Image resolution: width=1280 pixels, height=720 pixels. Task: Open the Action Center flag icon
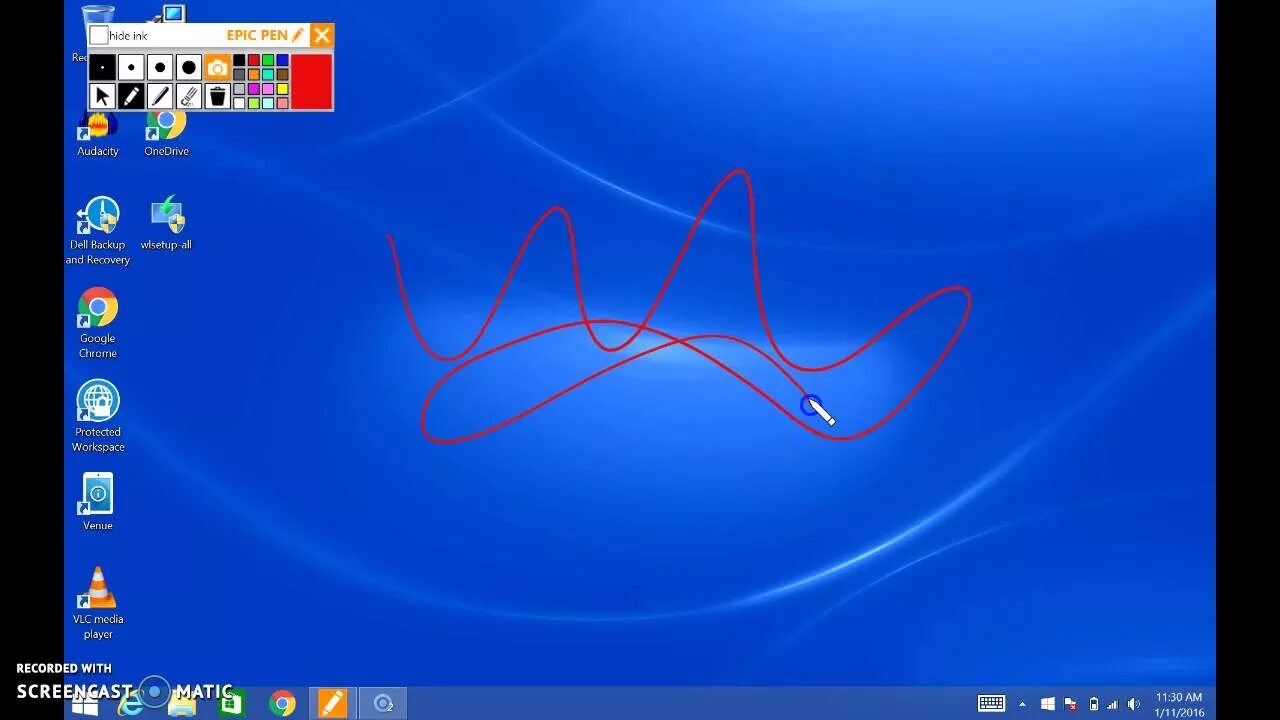(x=1070, y=704)
